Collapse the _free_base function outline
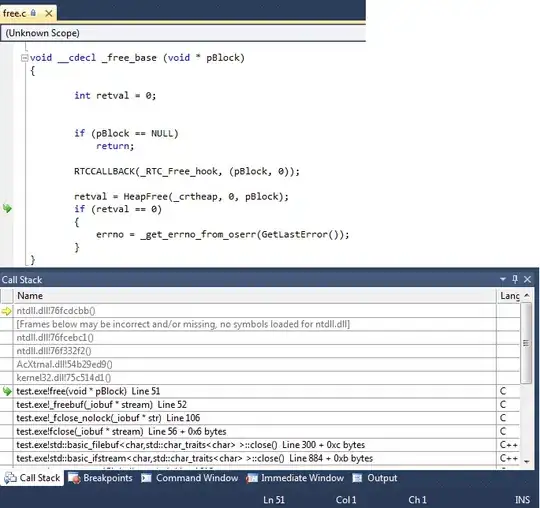The image size is (540, 508). pyautogui.click(x=24, y=58)
